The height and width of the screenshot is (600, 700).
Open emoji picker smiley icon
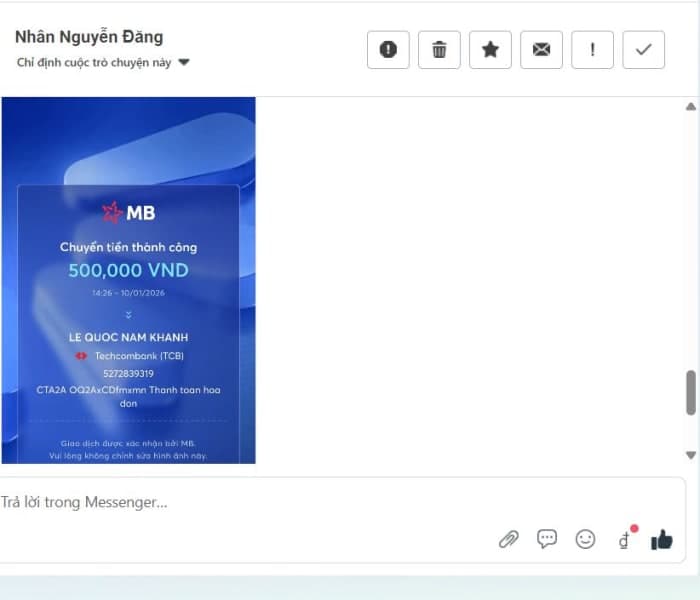click(585, 539)
